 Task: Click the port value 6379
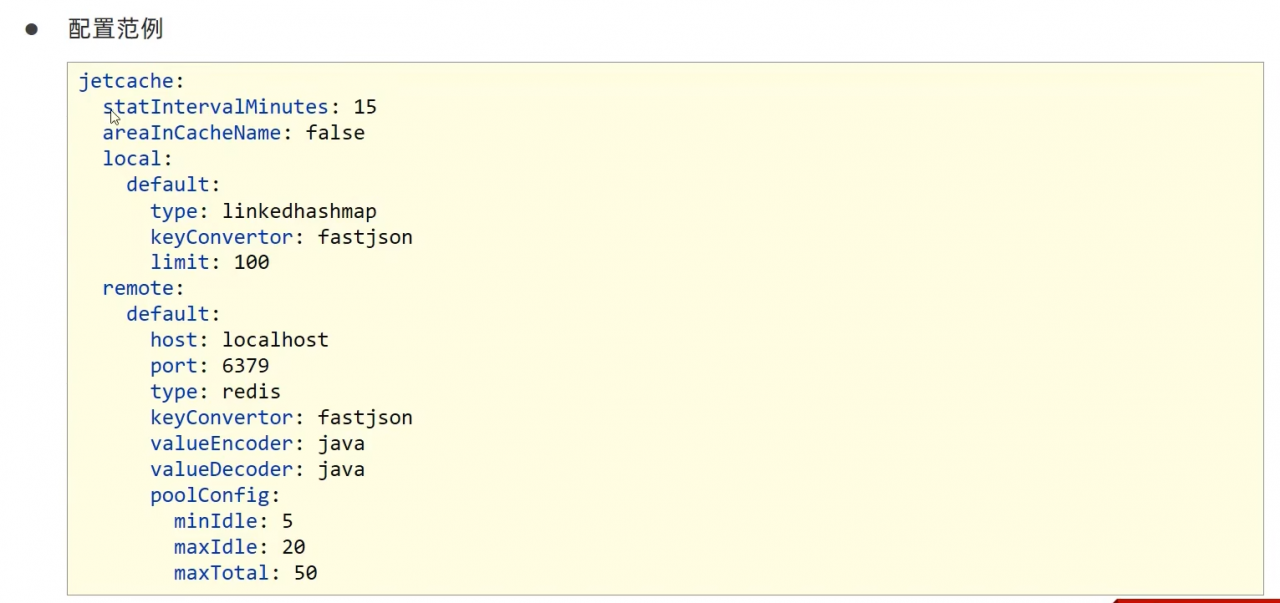pos(245,366)
